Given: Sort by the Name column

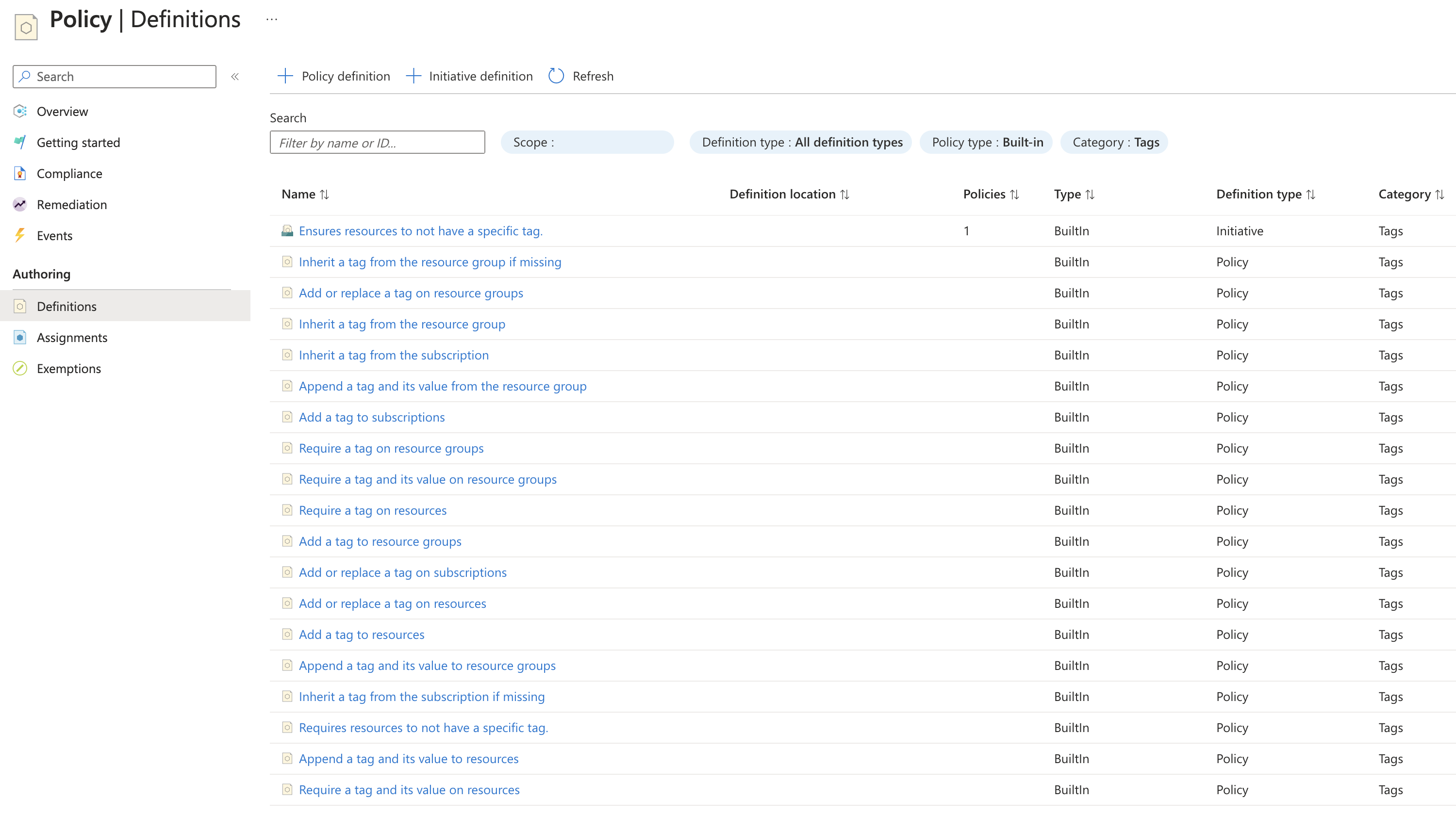Looking at the screenshot, I should pyautogui.click(x=305, y=194).
